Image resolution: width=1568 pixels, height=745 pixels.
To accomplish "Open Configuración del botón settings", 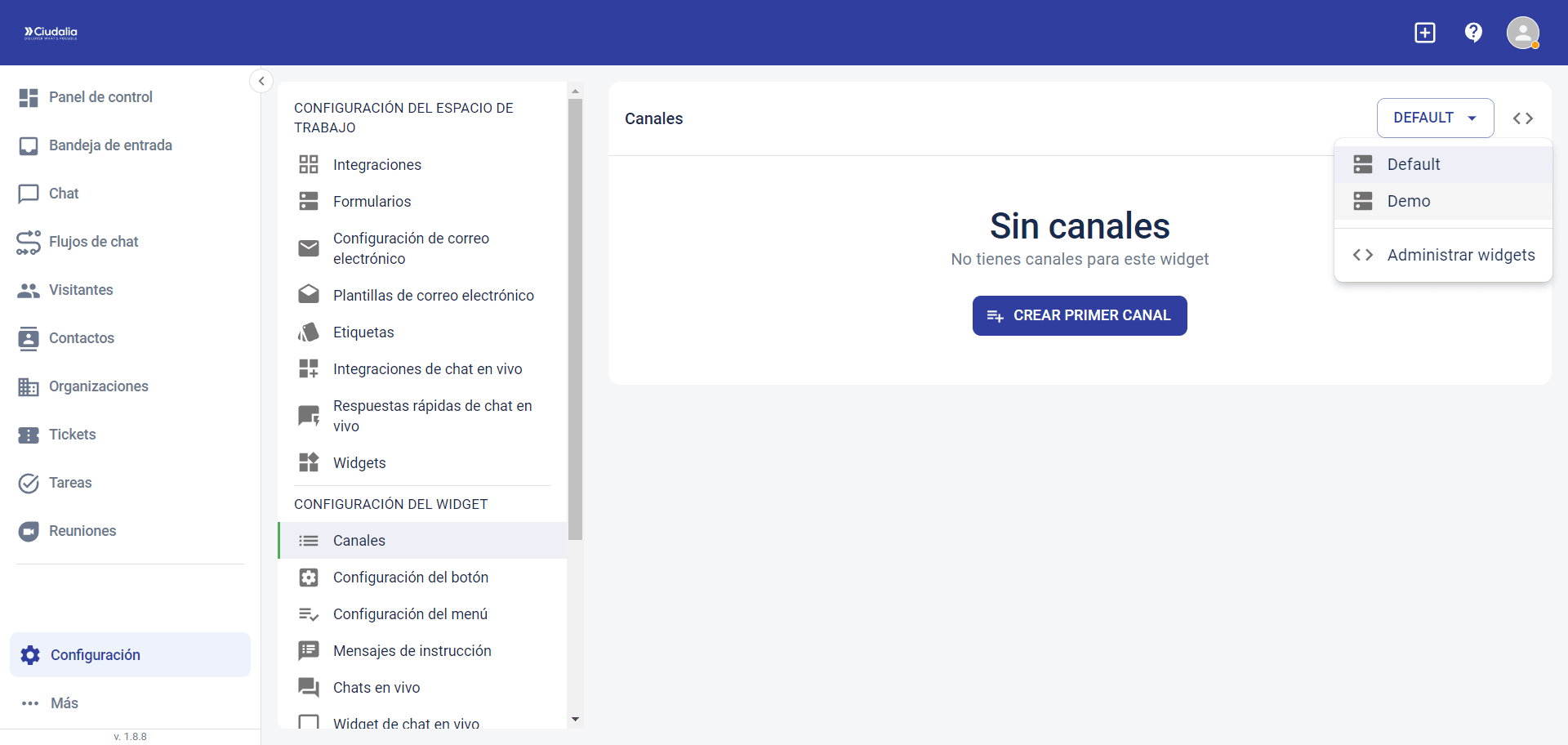I will 411,577.
